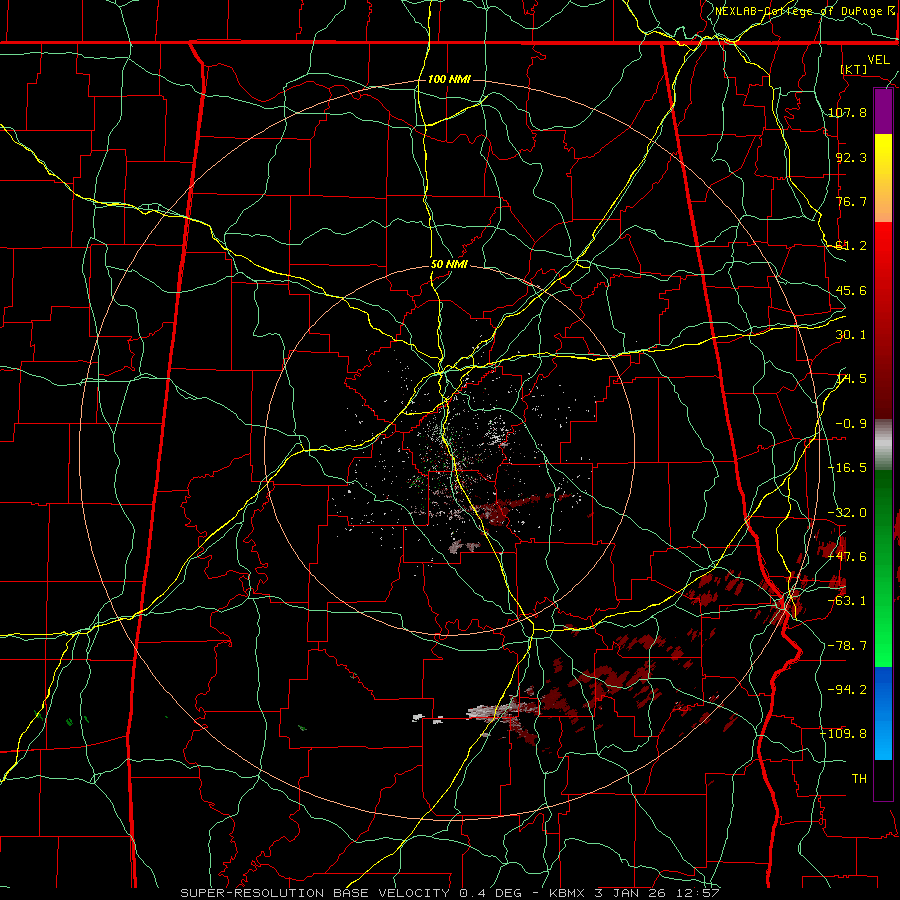Click the 107.8 velocity scale value

[848, 112]
